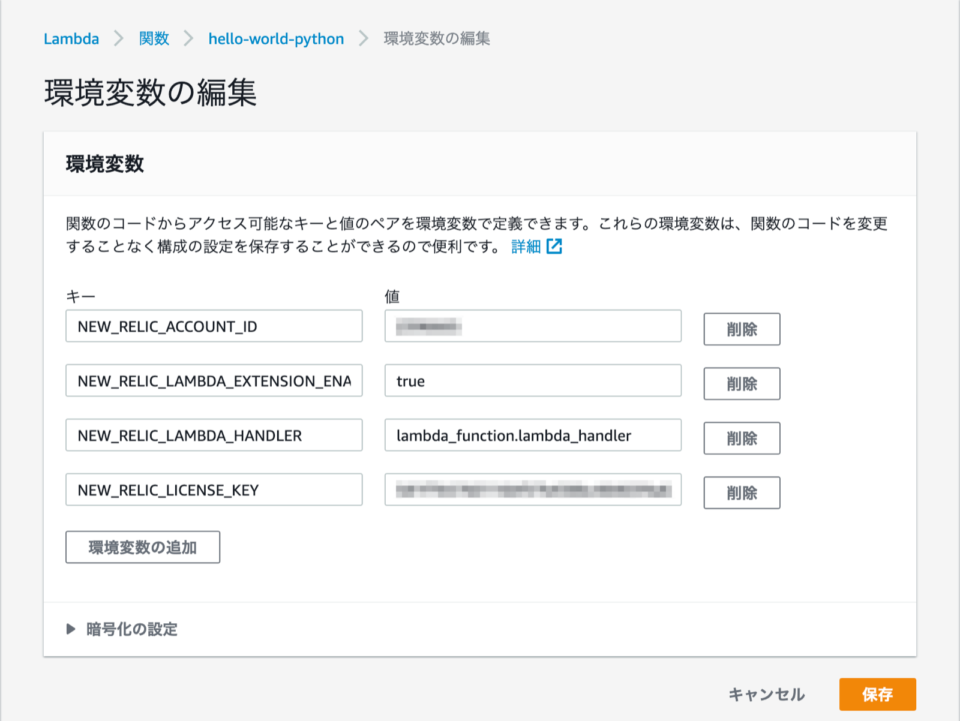Select the NEW_RELIC_LAMBDA_HANDLER value field
Image resolution: width=960 pixels, height=721 pixels.
tap(532, 435)
